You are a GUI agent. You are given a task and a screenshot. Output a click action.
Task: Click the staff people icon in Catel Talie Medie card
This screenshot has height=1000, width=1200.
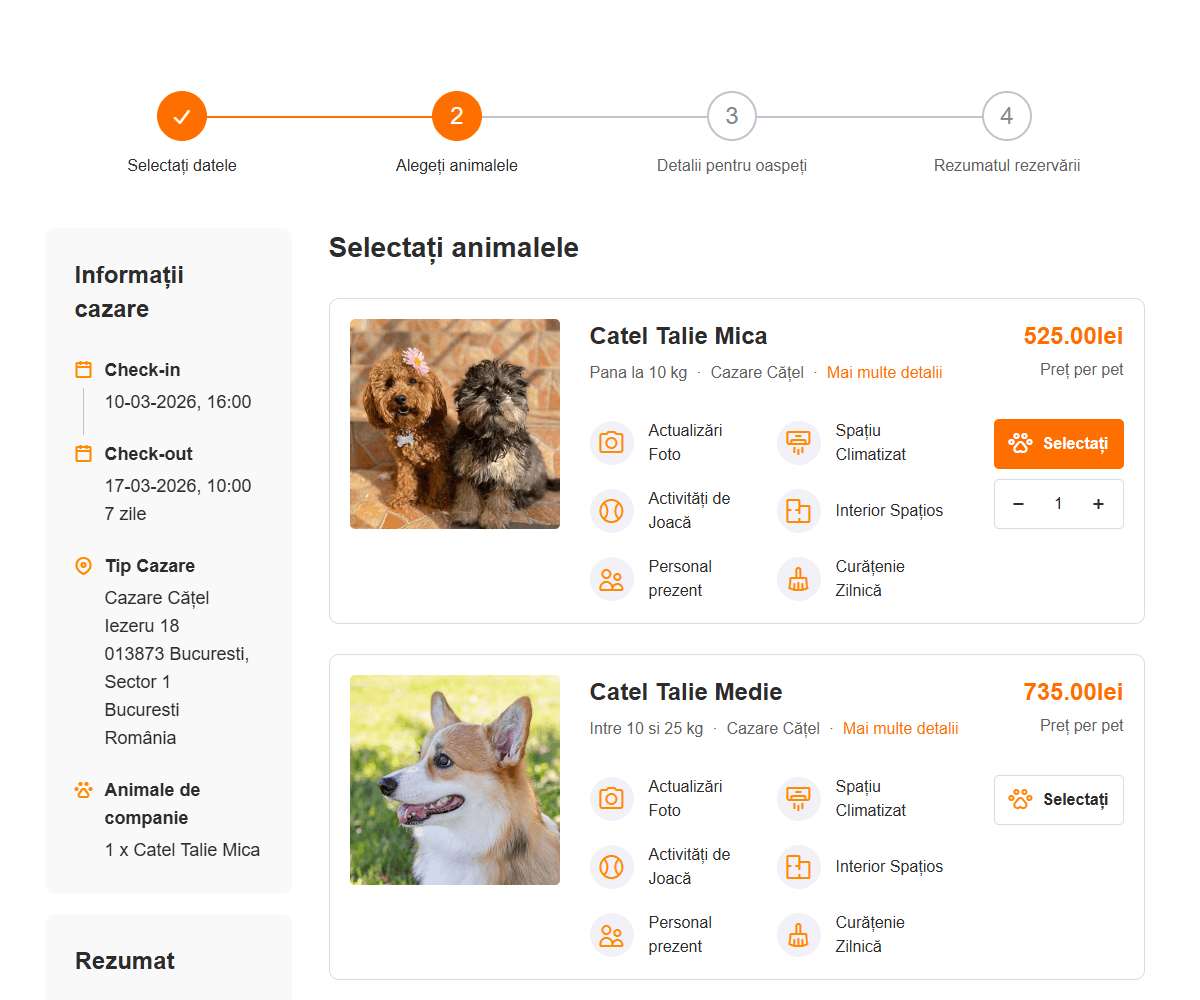(611, 934)
